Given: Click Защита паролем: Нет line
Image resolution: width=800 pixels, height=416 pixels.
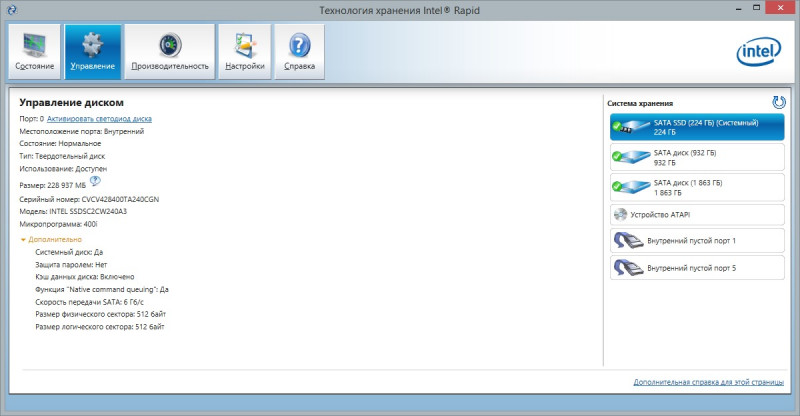Looking at the screenshot, I should coord(71,264).
